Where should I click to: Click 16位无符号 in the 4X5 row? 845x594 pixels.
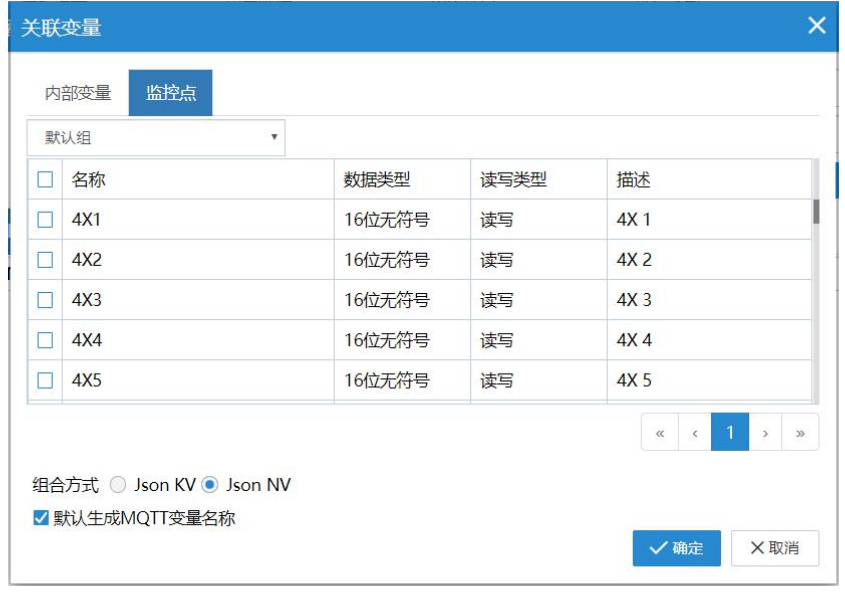tap(386, 381)
